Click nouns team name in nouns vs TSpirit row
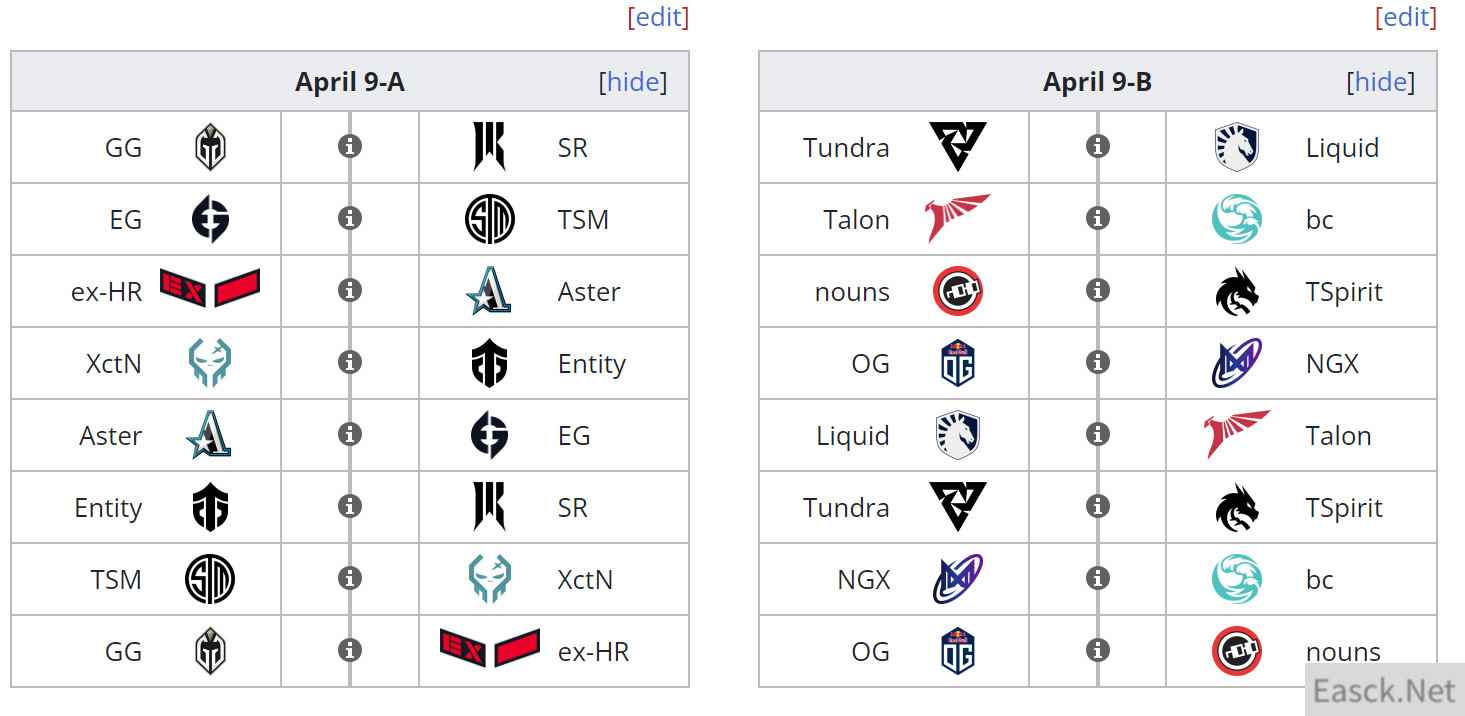1465x716 pixels. point(852,292)
